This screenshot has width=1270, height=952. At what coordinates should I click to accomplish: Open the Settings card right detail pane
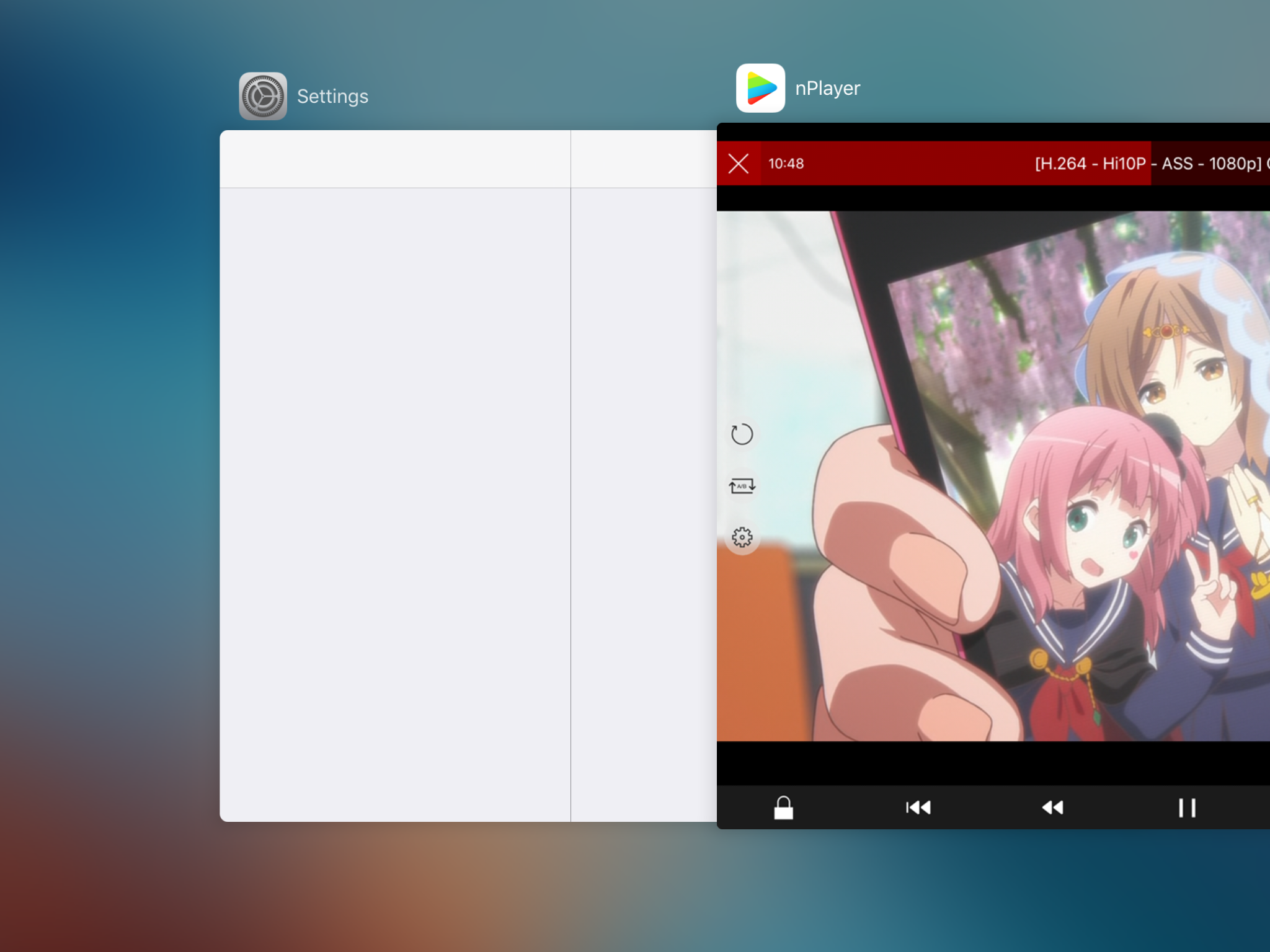coord(644,496)
